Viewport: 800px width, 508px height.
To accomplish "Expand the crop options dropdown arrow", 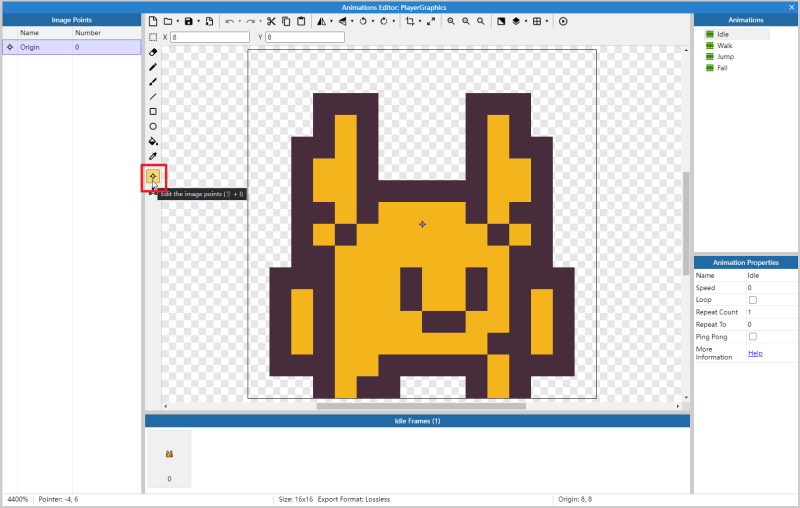I will click(419, 21).
